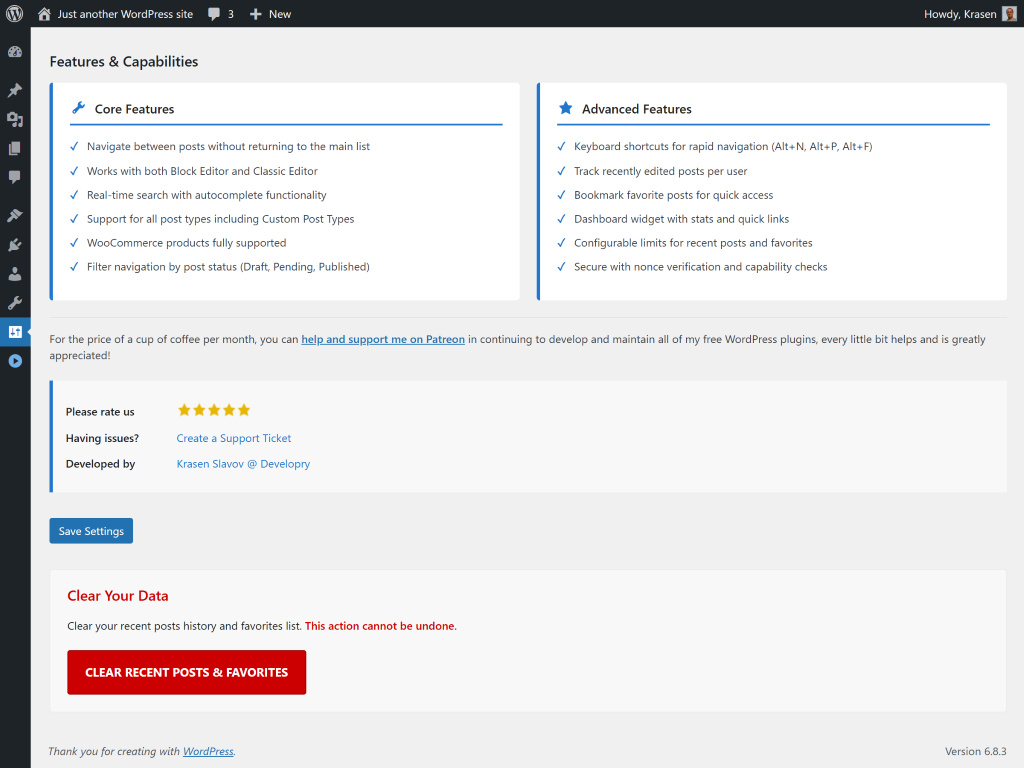This screenshot has width=1024, height=768.
Task: Click 'Clear Your Data' heading
Action: click(118, 596)
